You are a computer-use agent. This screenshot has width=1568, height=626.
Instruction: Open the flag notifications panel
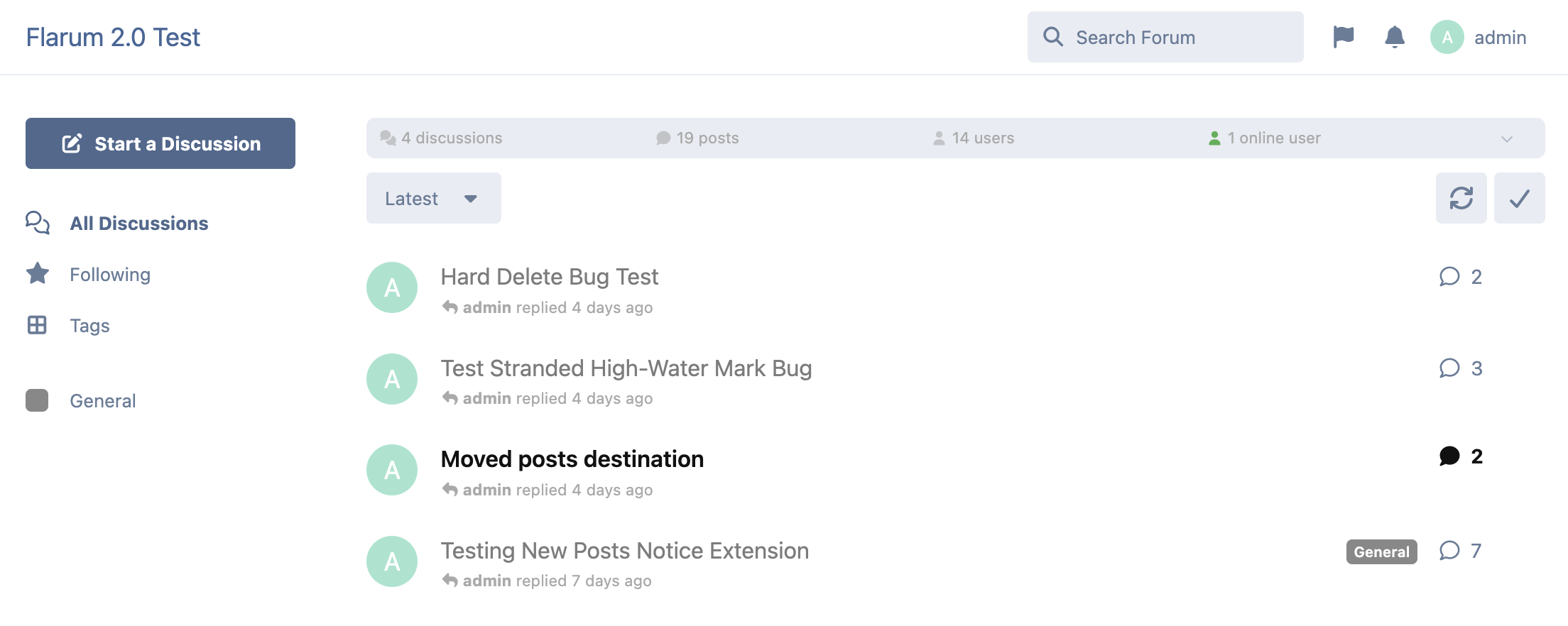coord(1344,37)
